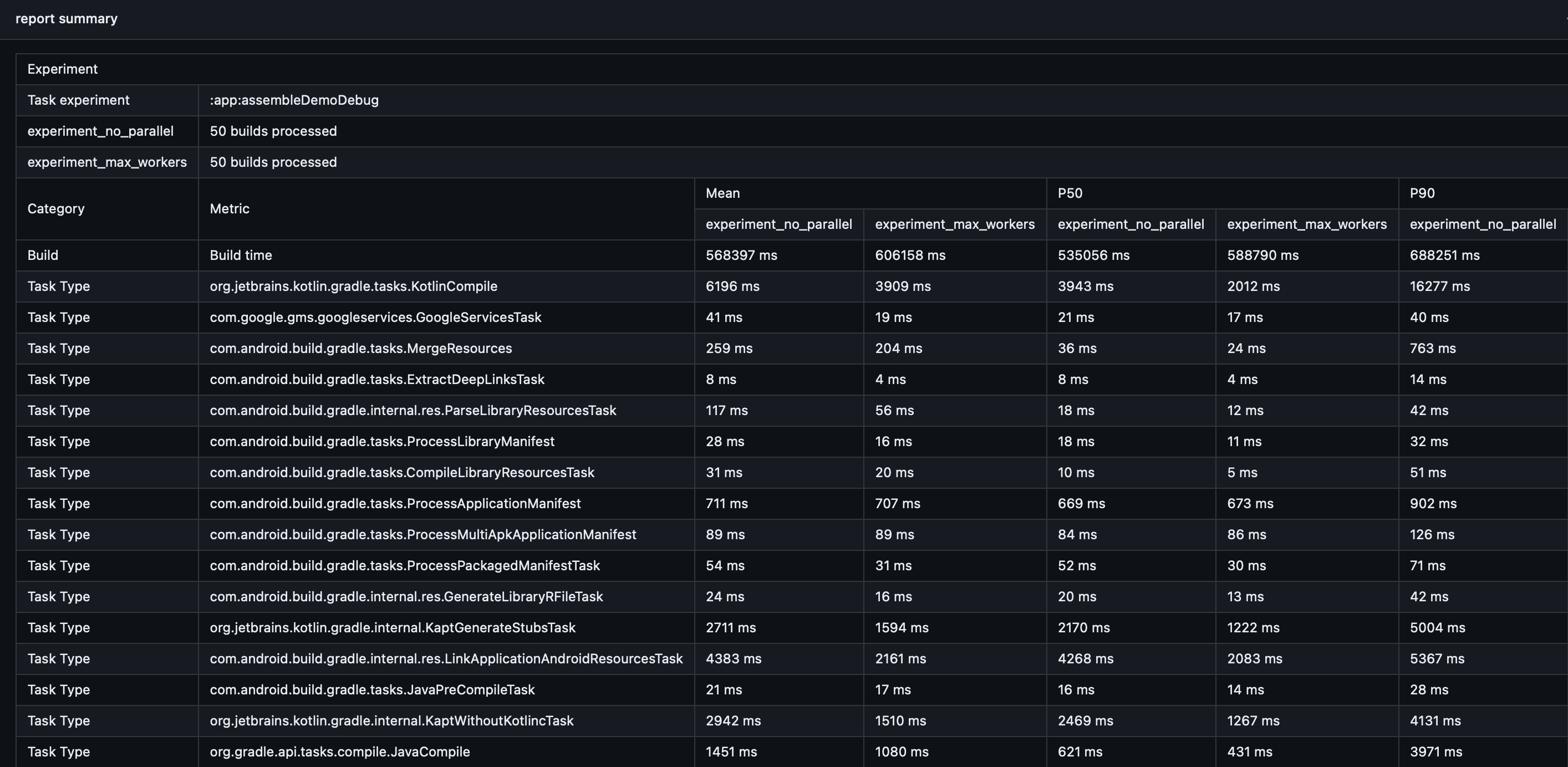The image size is (1568, 767).
Task: Click the '16277 ms' KotlinCompile P90 value
Action: [1439, 287]
